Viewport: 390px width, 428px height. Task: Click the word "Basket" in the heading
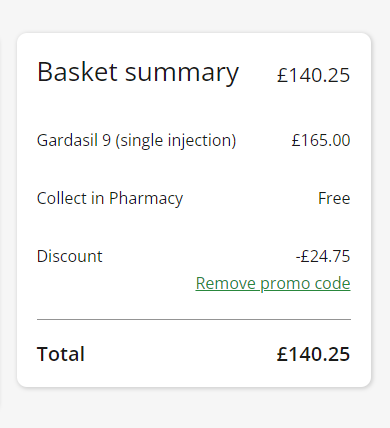(77, 72)
